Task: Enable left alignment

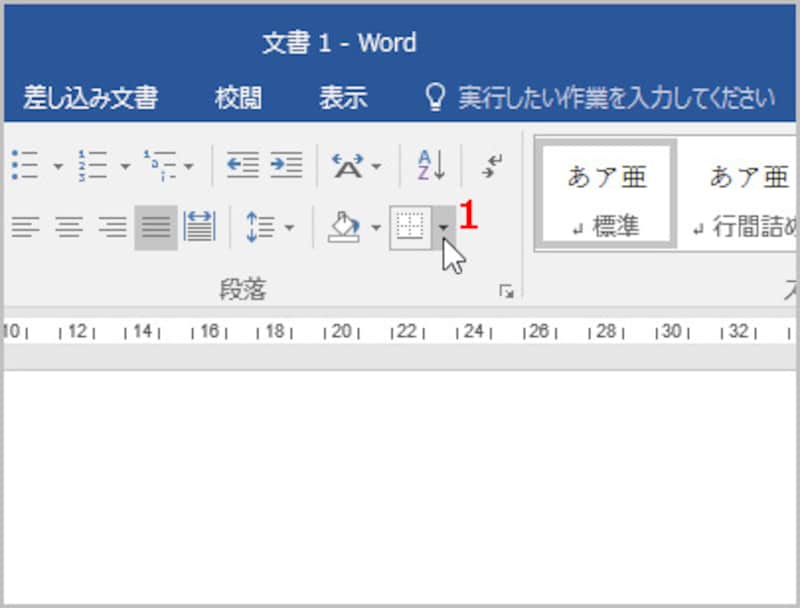Action: pos(22,226)
